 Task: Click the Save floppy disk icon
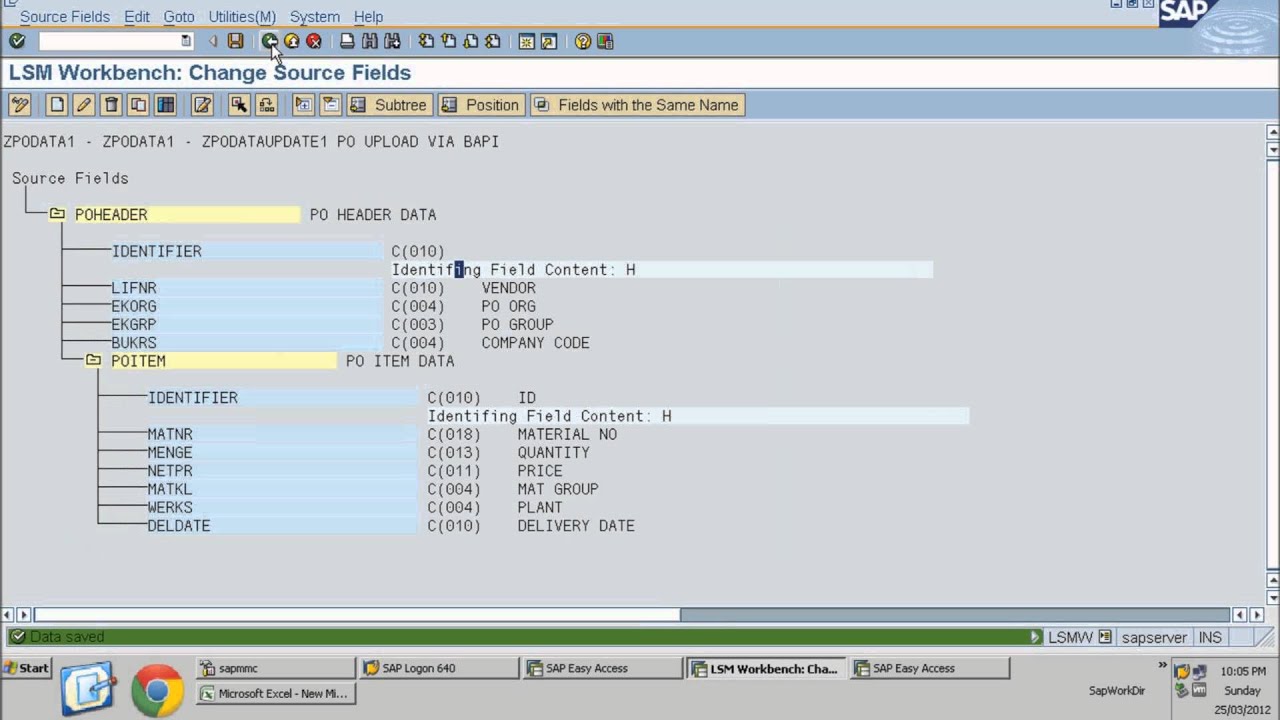point(235,41)
